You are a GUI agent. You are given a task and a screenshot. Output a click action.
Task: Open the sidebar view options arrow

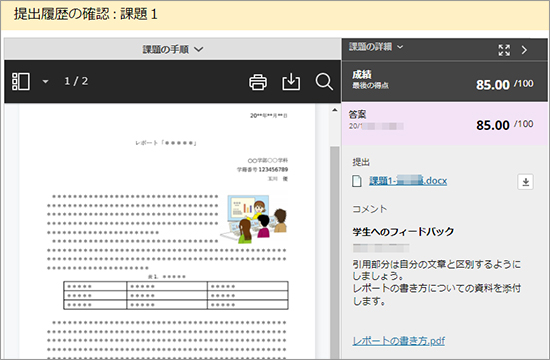tap(45, 81)
